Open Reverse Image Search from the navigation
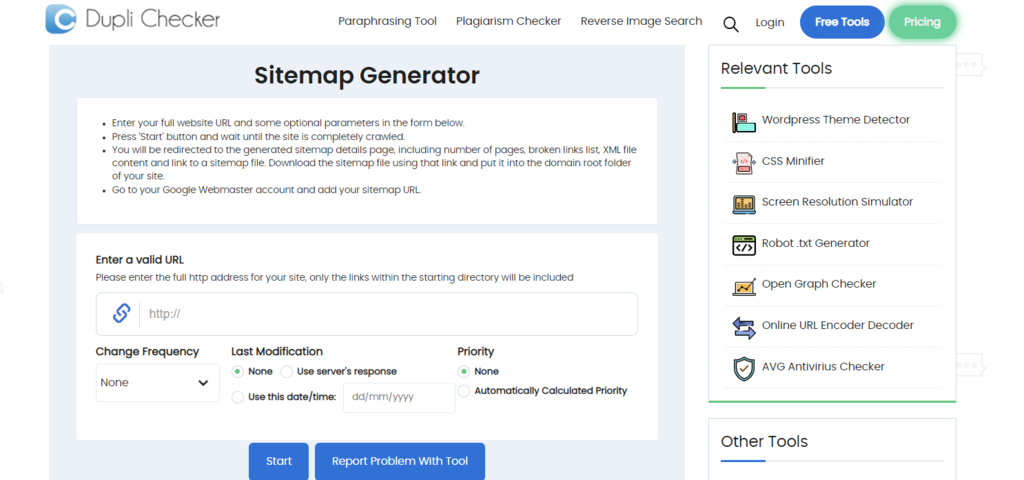Viewport: 1024px width, 480px height. (641, 22)
